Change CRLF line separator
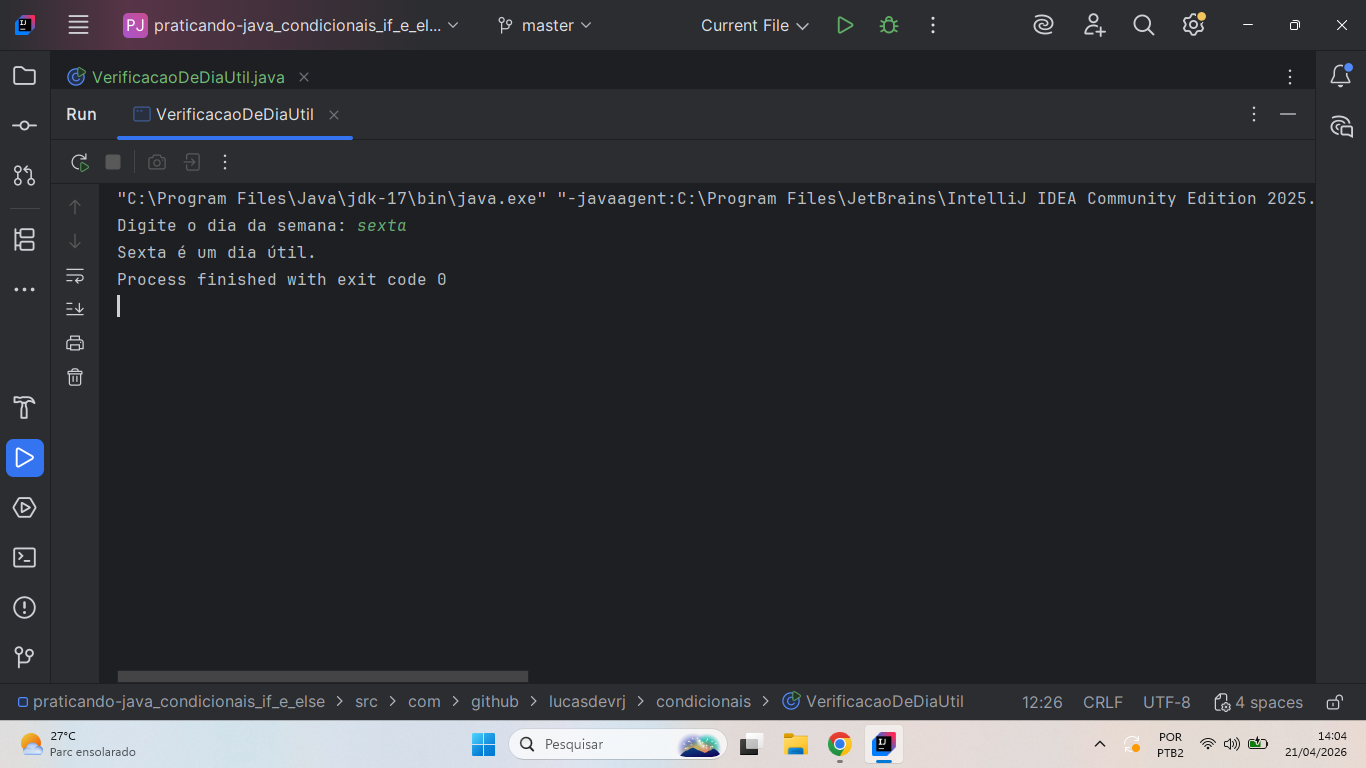The width and height of the screenshot is (1366, 768). pyautogui.click(x=1103, y=702)
